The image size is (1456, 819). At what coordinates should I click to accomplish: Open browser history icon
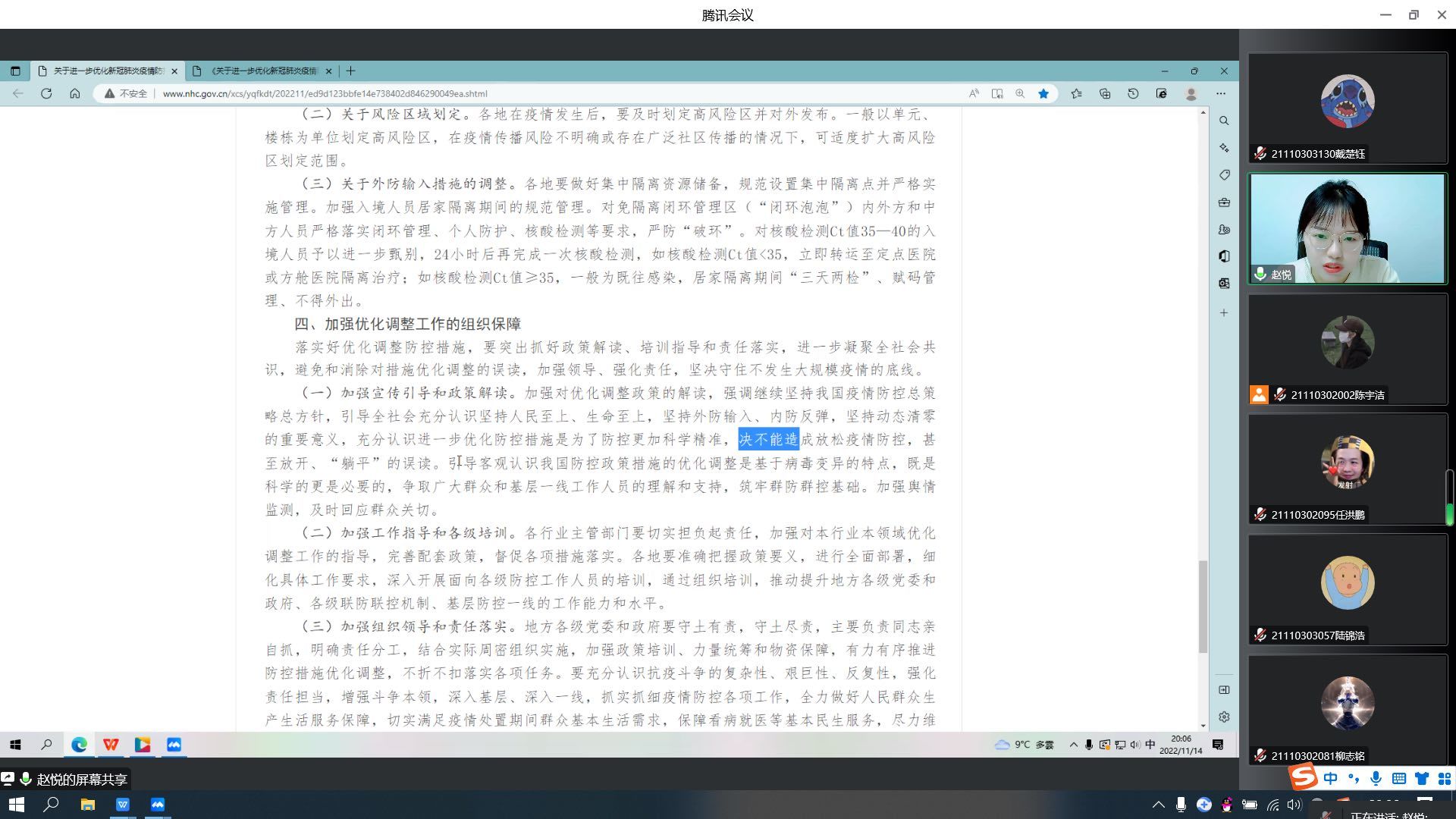tap(1133, 93)
